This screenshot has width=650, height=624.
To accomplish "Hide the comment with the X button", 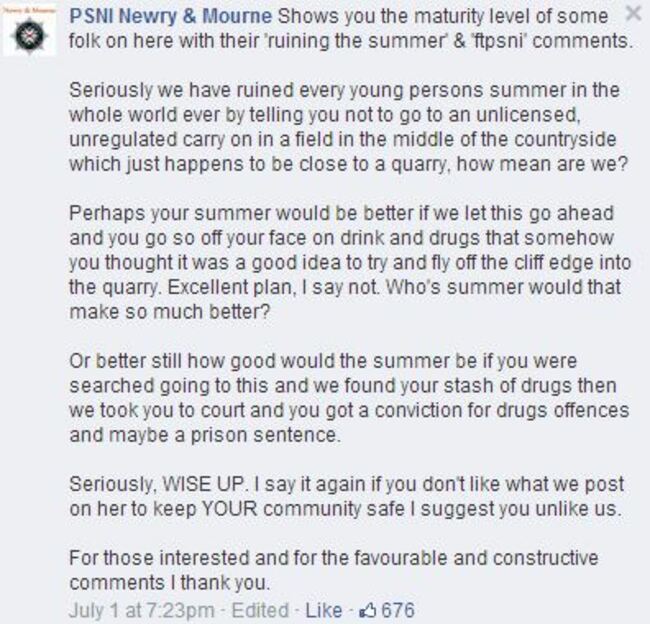I will (633, 14).
